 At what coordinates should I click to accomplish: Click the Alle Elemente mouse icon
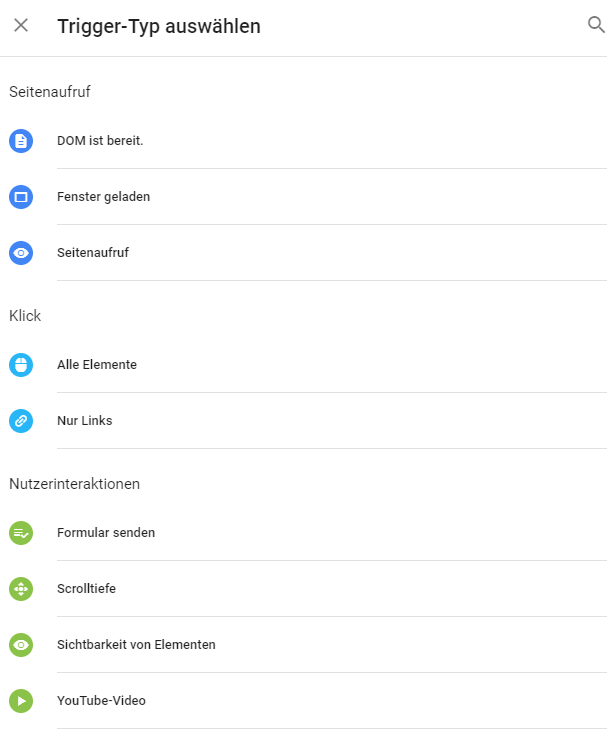(21, 365)
